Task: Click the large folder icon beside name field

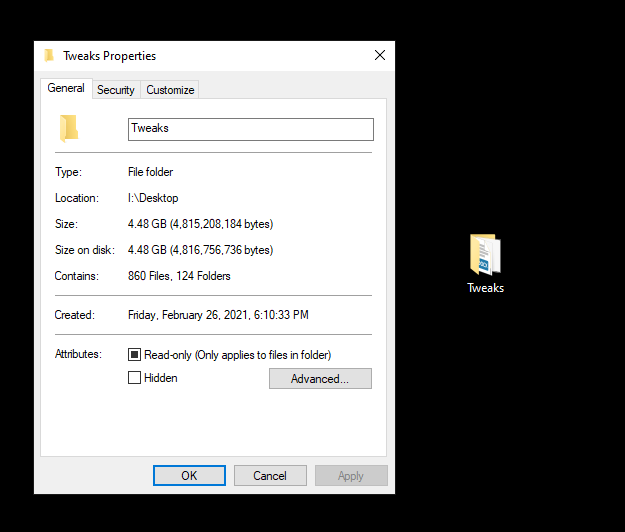Action: pos(69,128)
